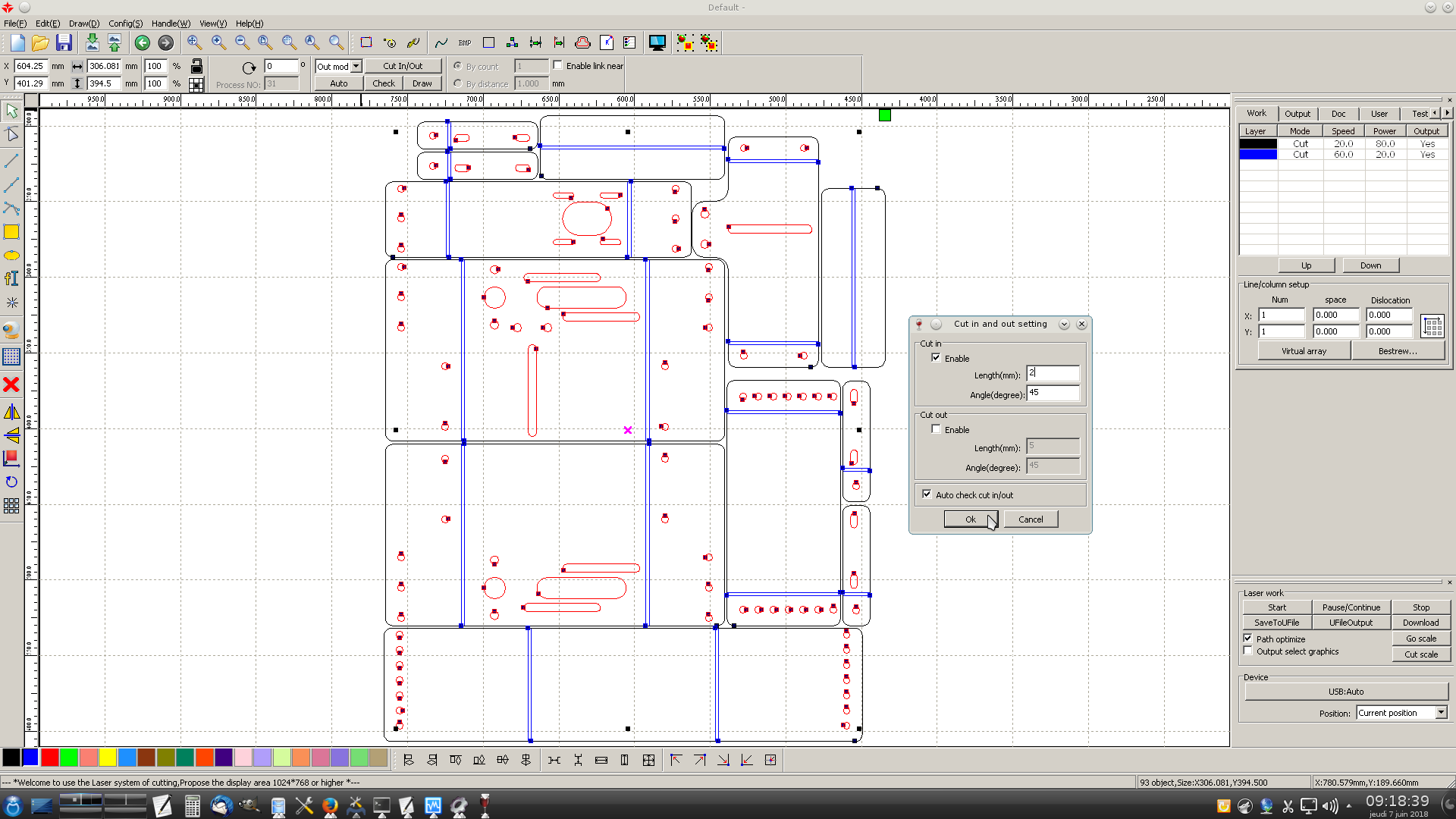
Task: Toggle Path optimize checkbox
Action: [1248, 639]
